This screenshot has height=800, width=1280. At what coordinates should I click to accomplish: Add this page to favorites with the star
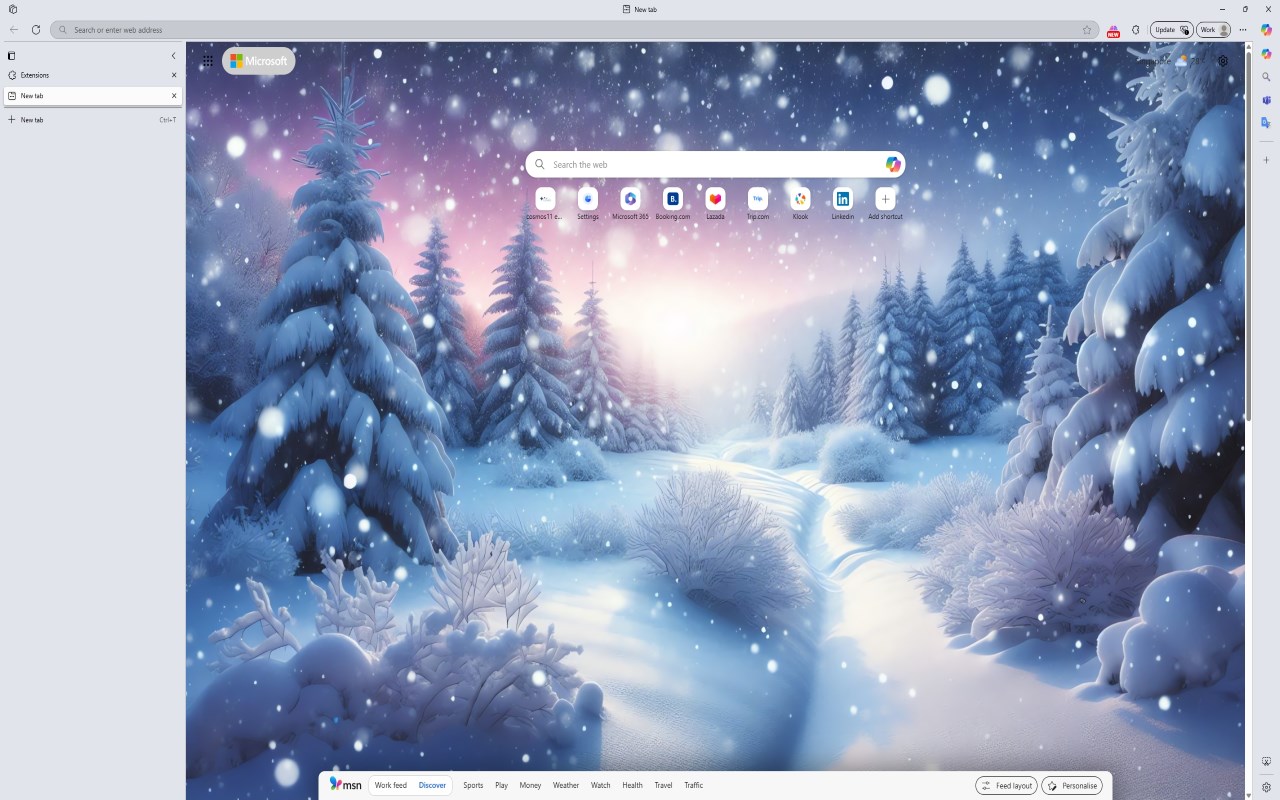(1087, 30)
